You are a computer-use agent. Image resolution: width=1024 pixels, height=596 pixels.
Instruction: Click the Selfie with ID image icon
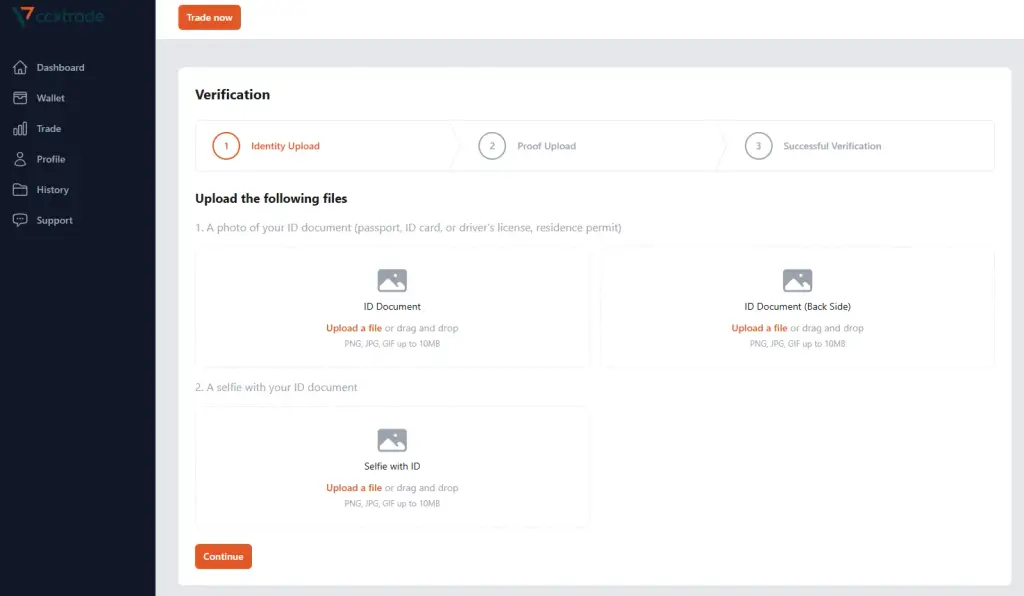pos(392,440)
